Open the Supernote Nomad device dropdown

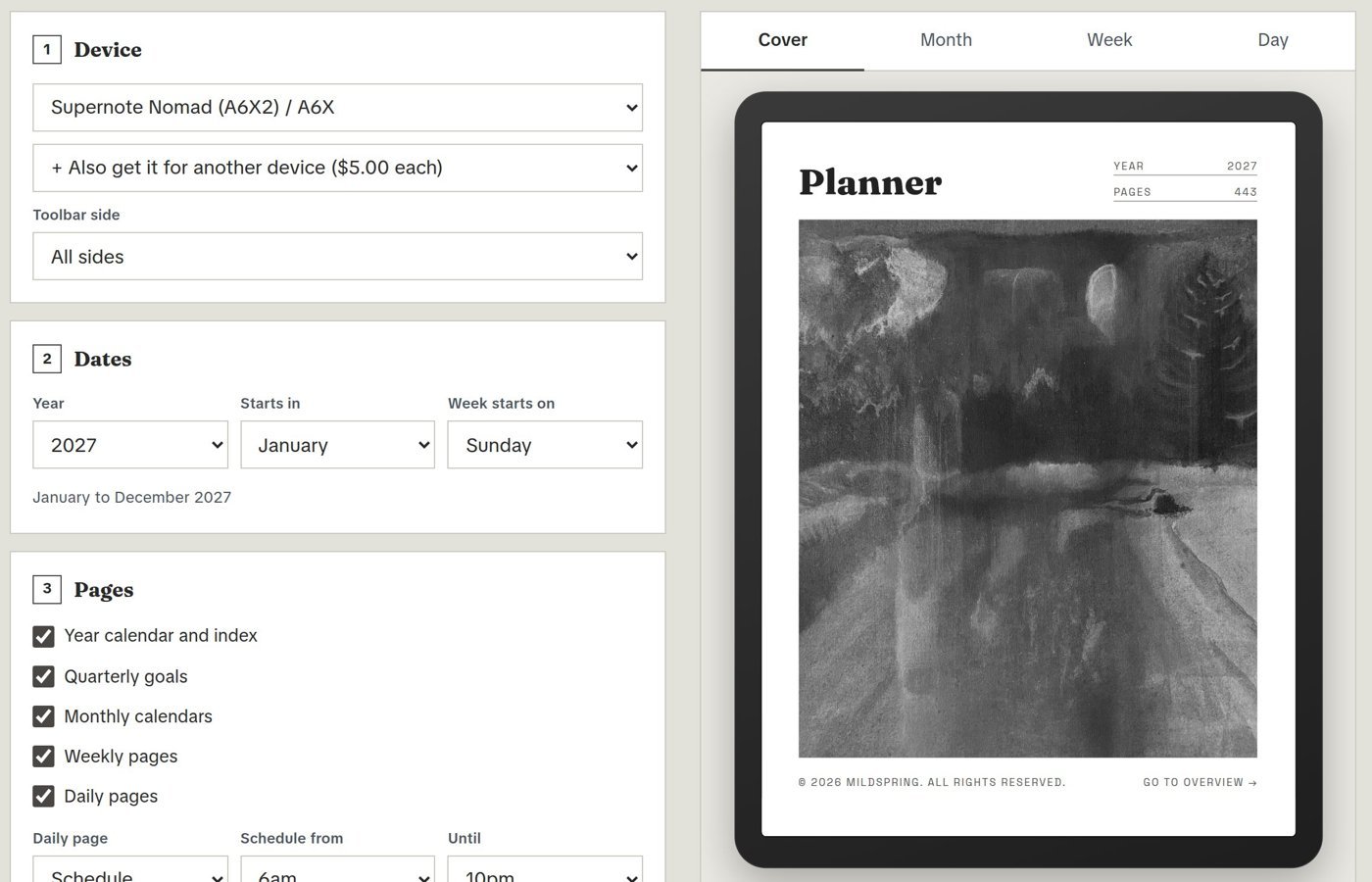[x=337, y=108]
